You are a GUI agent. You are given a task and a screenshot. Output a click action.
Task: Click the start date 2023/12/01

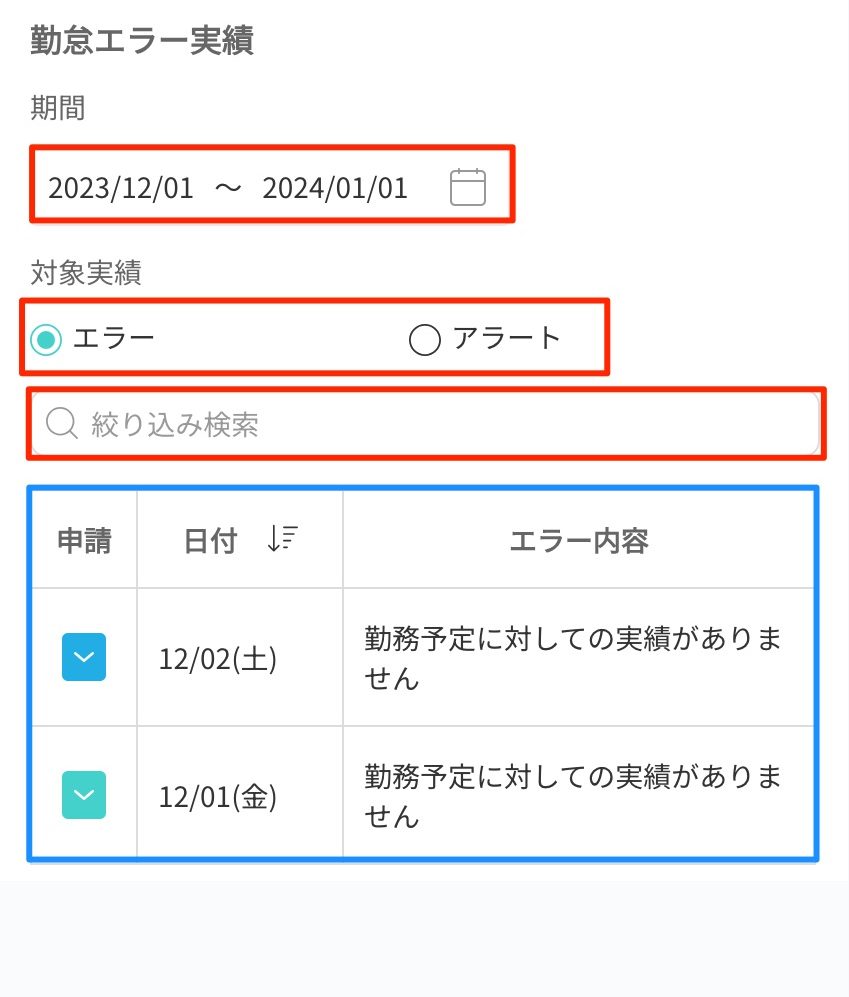click(120, 188)
